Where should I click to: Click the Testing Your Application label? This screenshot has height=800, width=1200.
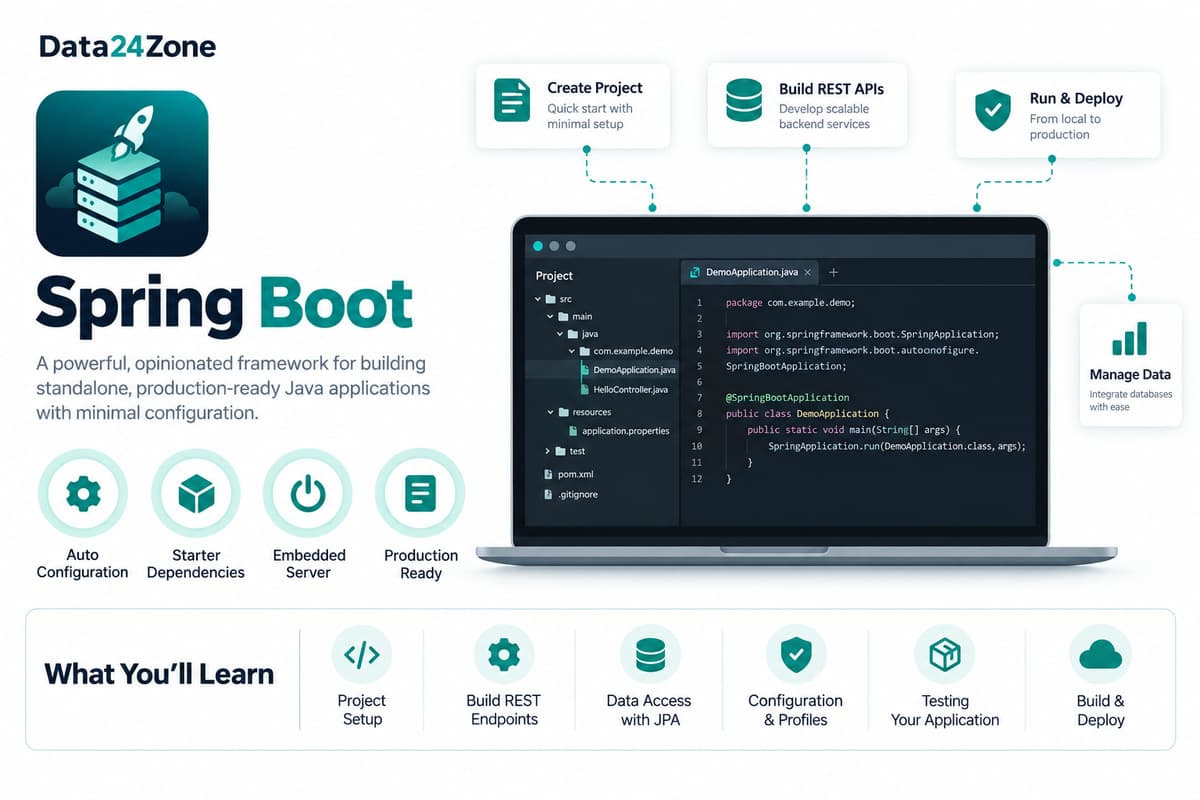tap(945, 710)
